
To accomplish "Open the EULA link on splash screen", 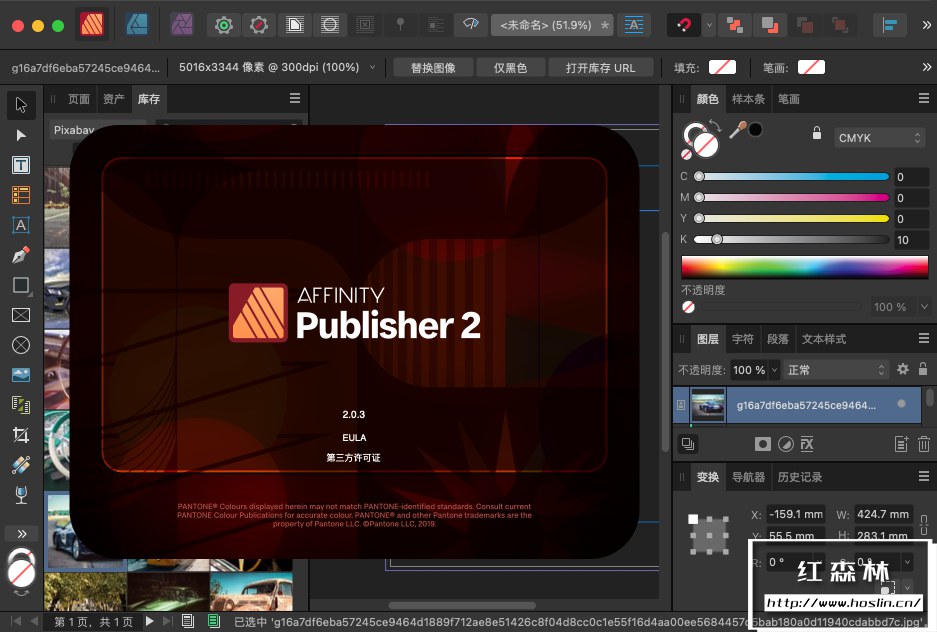I will 354,437.
